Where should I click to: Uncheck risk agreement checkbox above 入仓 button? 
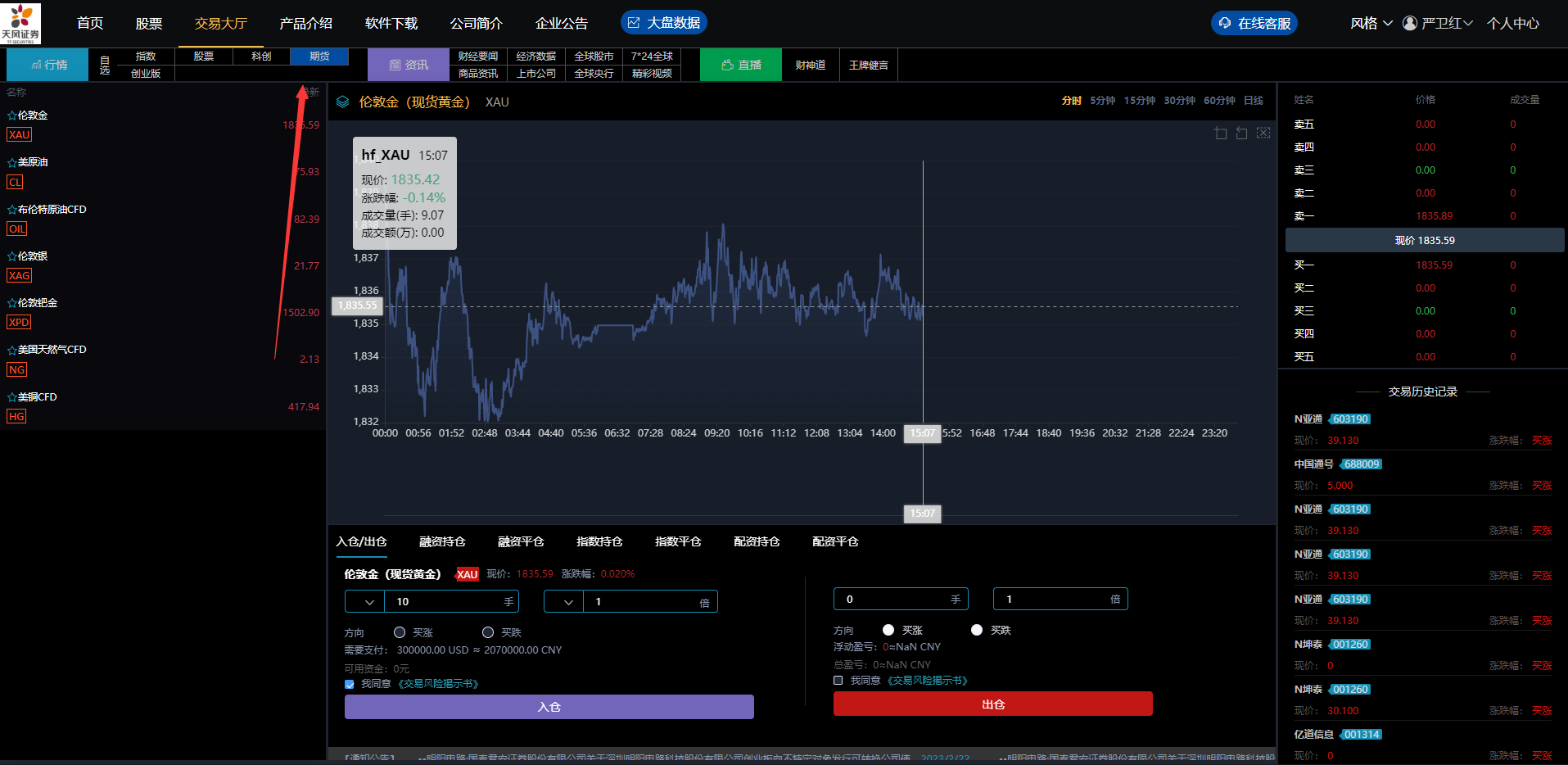tap(350, 684)
